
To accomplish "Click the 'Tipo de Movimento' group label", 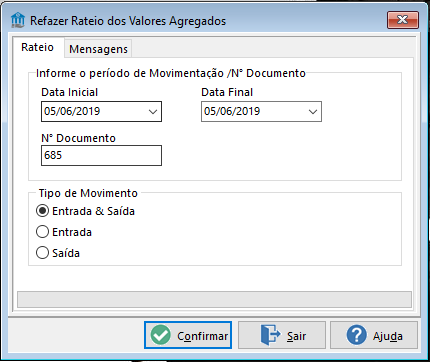I will (88, 193).
